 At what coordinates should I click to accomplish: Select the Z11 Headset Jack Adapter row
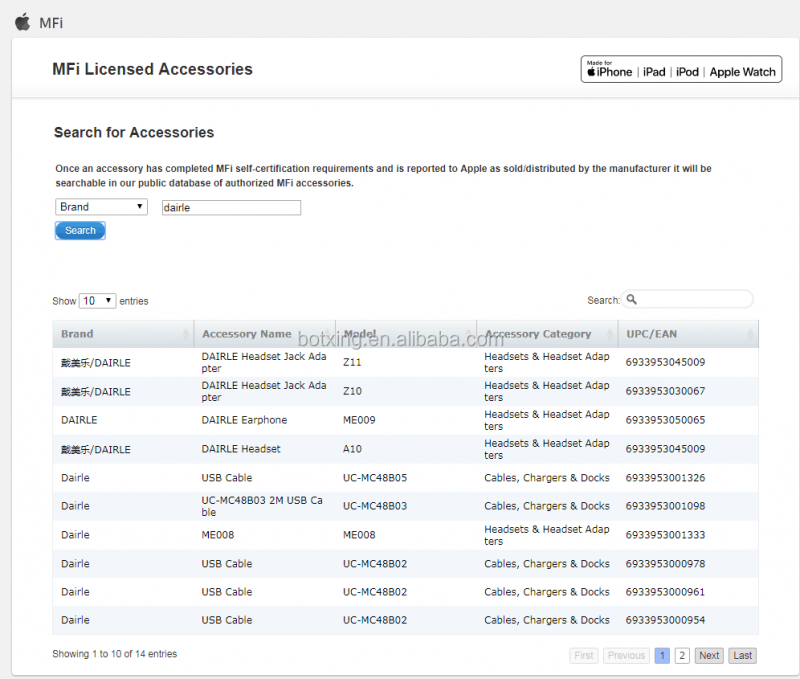tap(405, 362)
